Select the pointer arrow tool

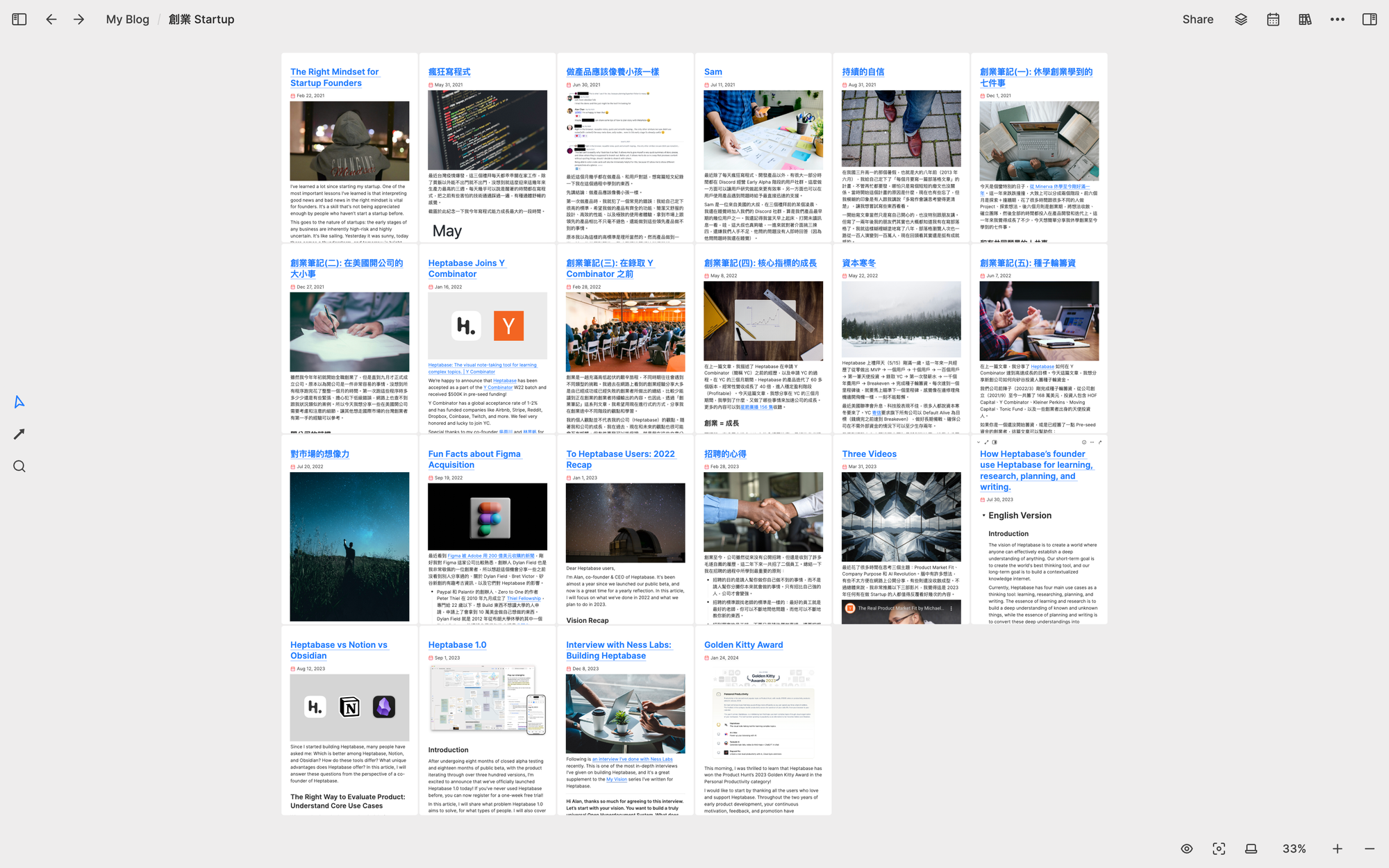(x=19, y=402)
